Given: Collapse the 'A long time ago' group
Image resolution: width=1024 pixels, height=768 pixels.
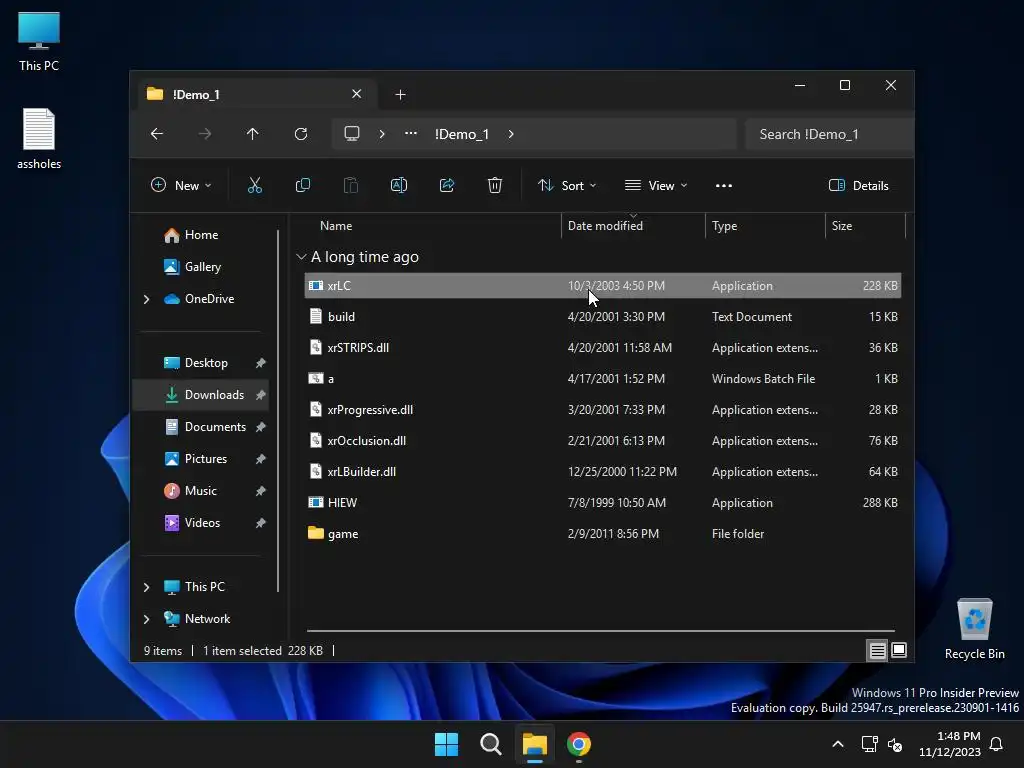Looking at the screenshot, I should 301,257.
